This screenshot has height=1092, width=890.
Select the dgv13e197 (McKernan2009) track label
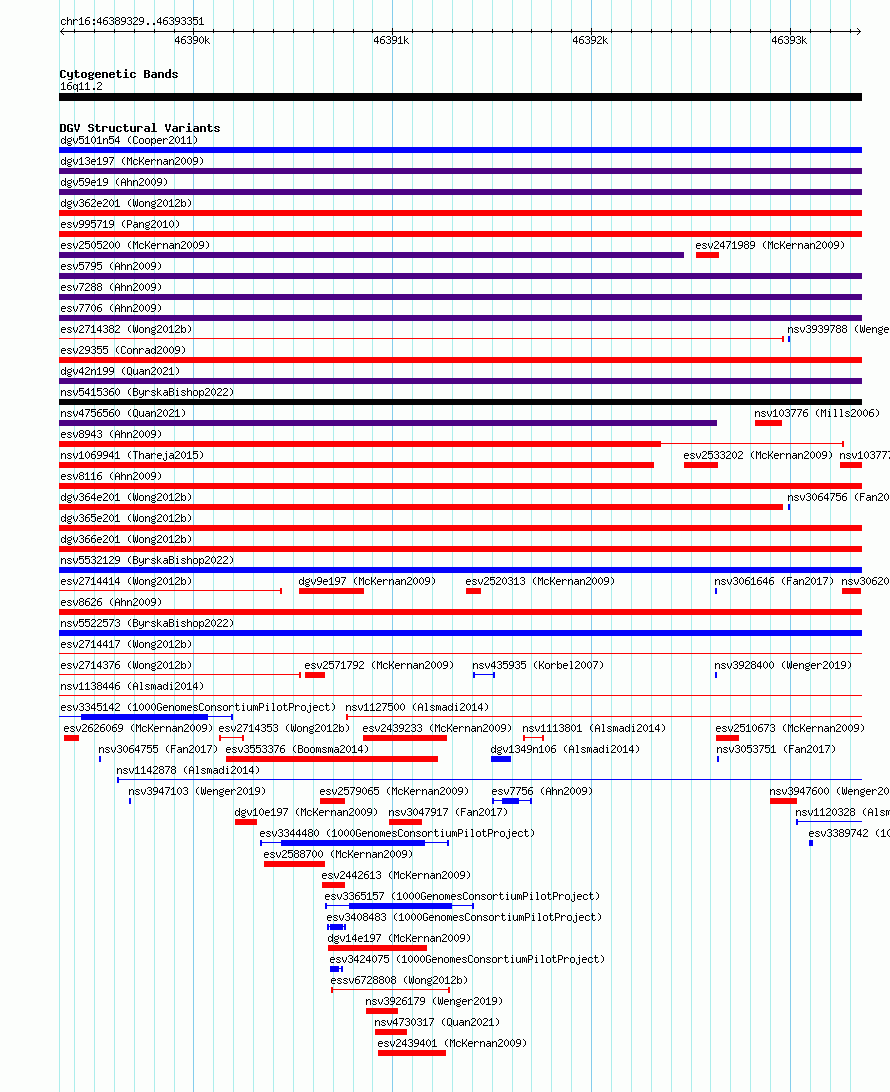click(x=132, y=162)
